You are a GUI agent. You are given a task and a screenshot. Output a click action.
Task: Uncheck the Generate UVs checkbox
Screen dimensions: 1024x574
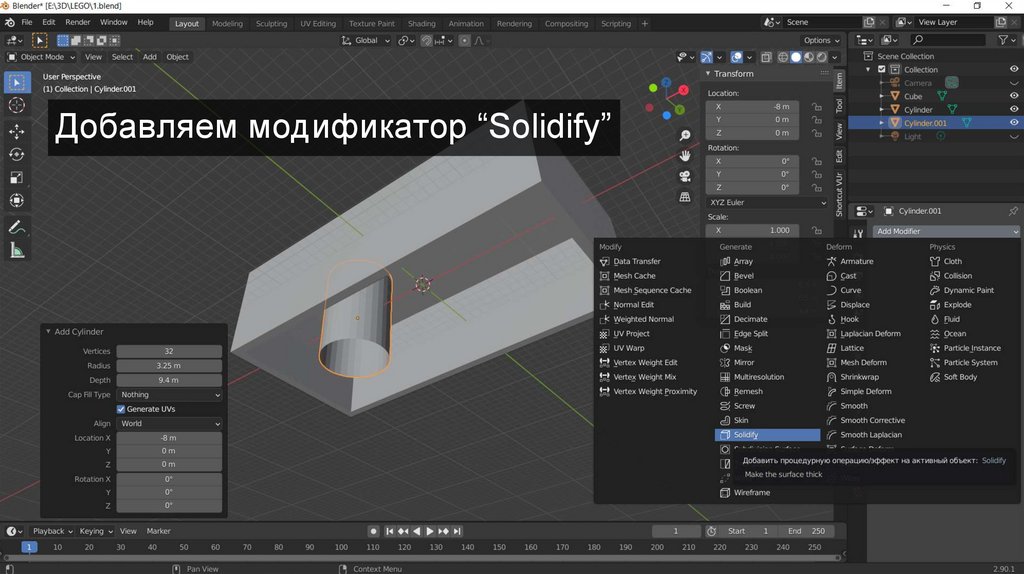(x=121, y=409)
